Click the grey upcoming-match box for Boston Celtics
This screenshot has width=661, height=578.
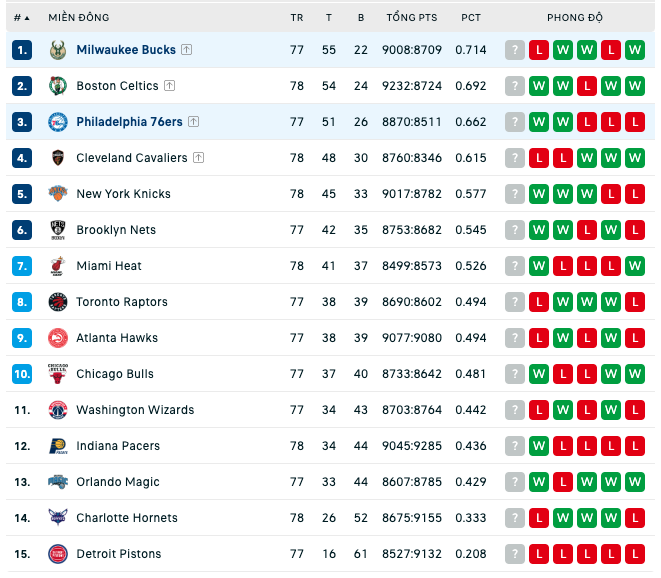[515, 86]
